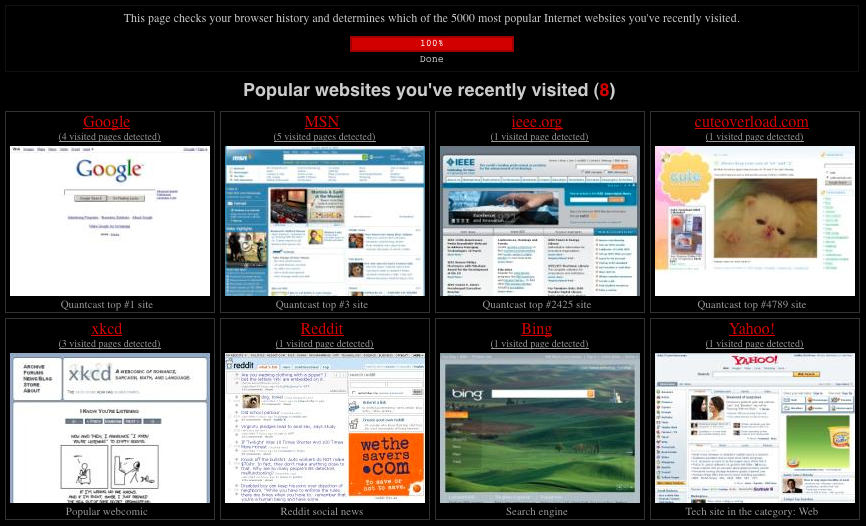Open the ieee.org site link
The width and height of the screenshot is (866, 526).
(x=537, y=122)
